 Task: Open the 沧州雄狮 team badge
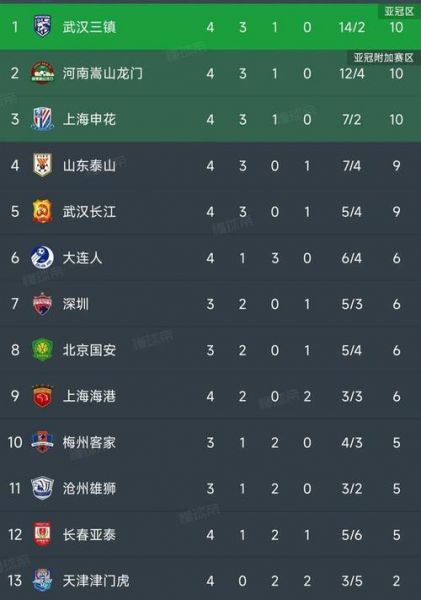click(42, 488)
